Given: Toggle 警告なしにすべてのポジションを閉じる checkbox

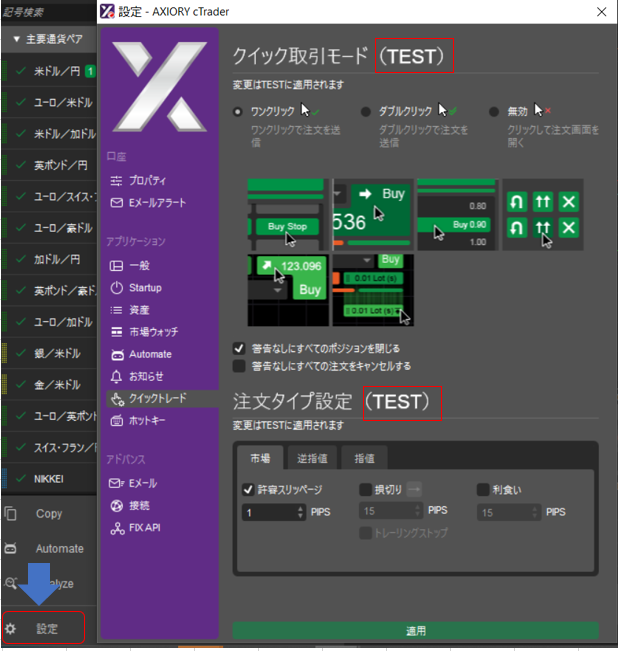Looking at the screenshot, I should pos(239,348).
